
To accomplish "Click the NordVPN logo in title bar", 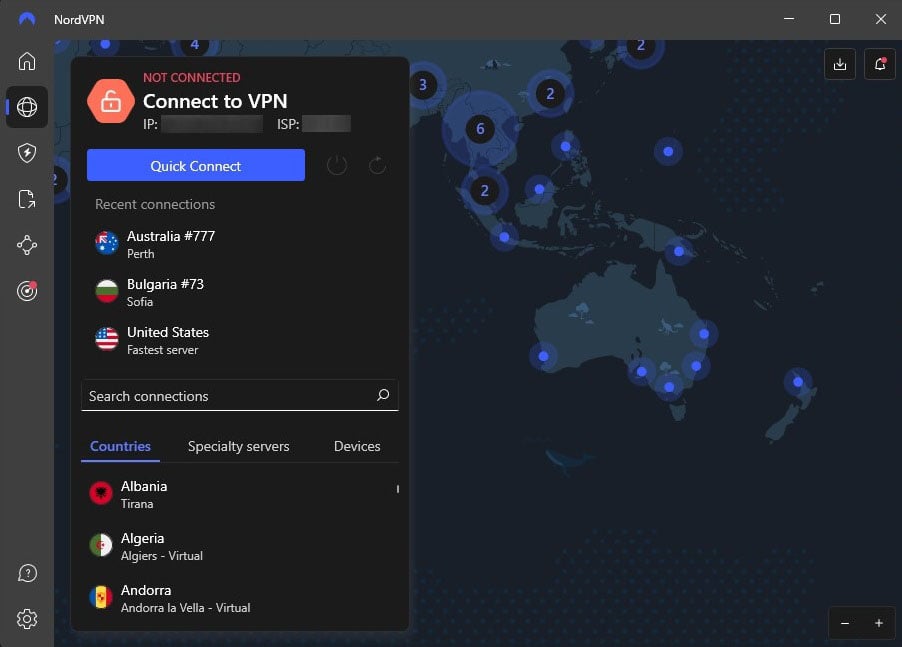I will (27, 19).
